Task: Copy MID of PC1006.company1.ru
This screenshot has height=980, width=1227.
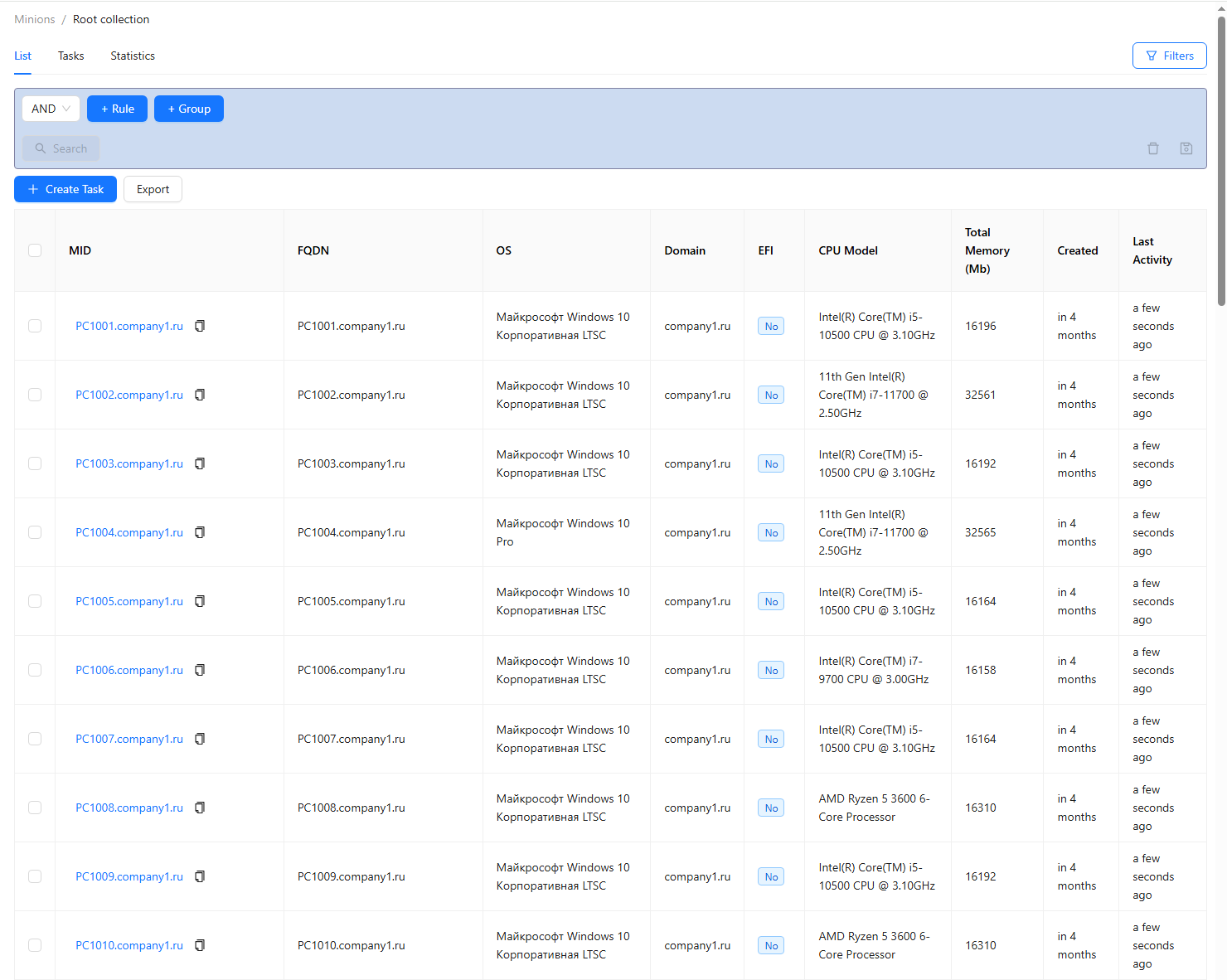Action: point(200,670)
